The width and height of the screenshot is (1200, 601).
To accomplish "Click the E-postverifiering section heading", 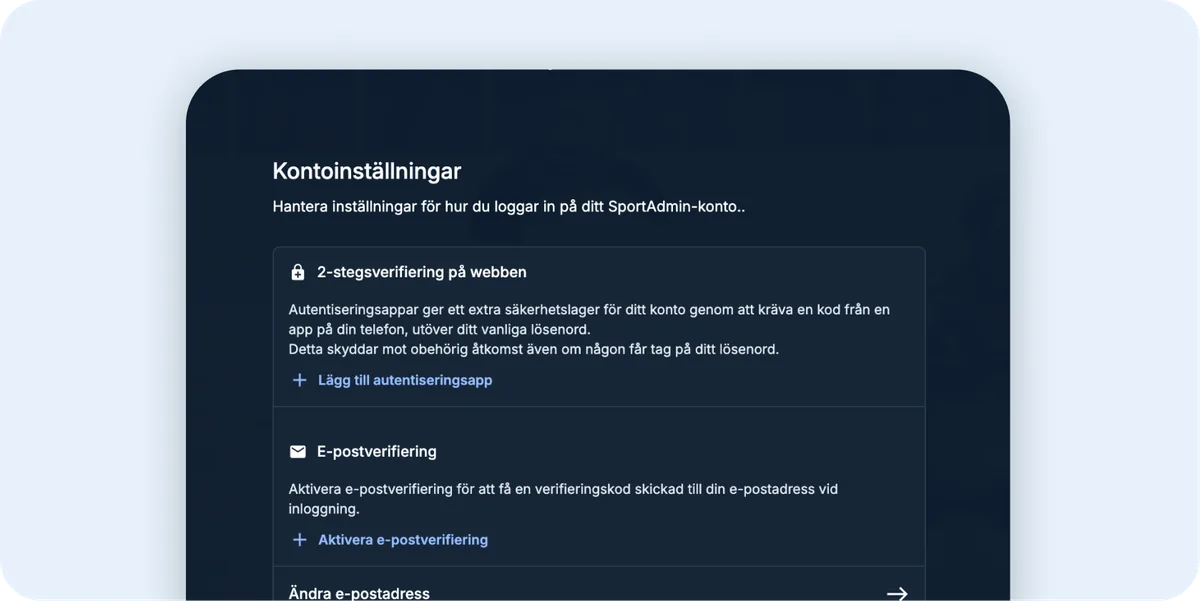I will pyautogui.click(x=377, y=452).
